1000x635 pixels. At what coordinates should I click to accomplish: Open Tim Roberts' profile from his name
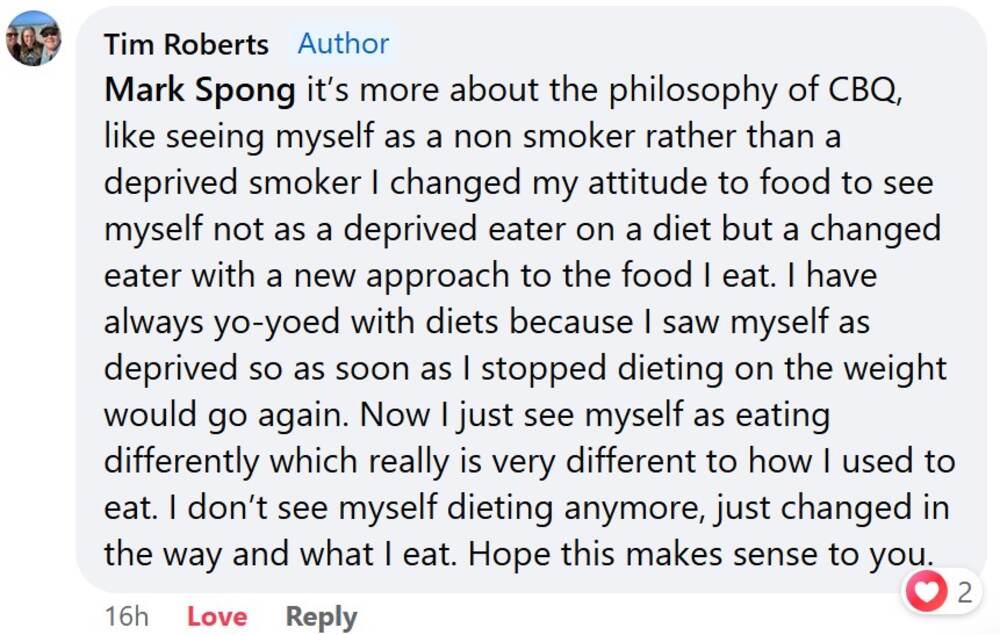[186, 44]
